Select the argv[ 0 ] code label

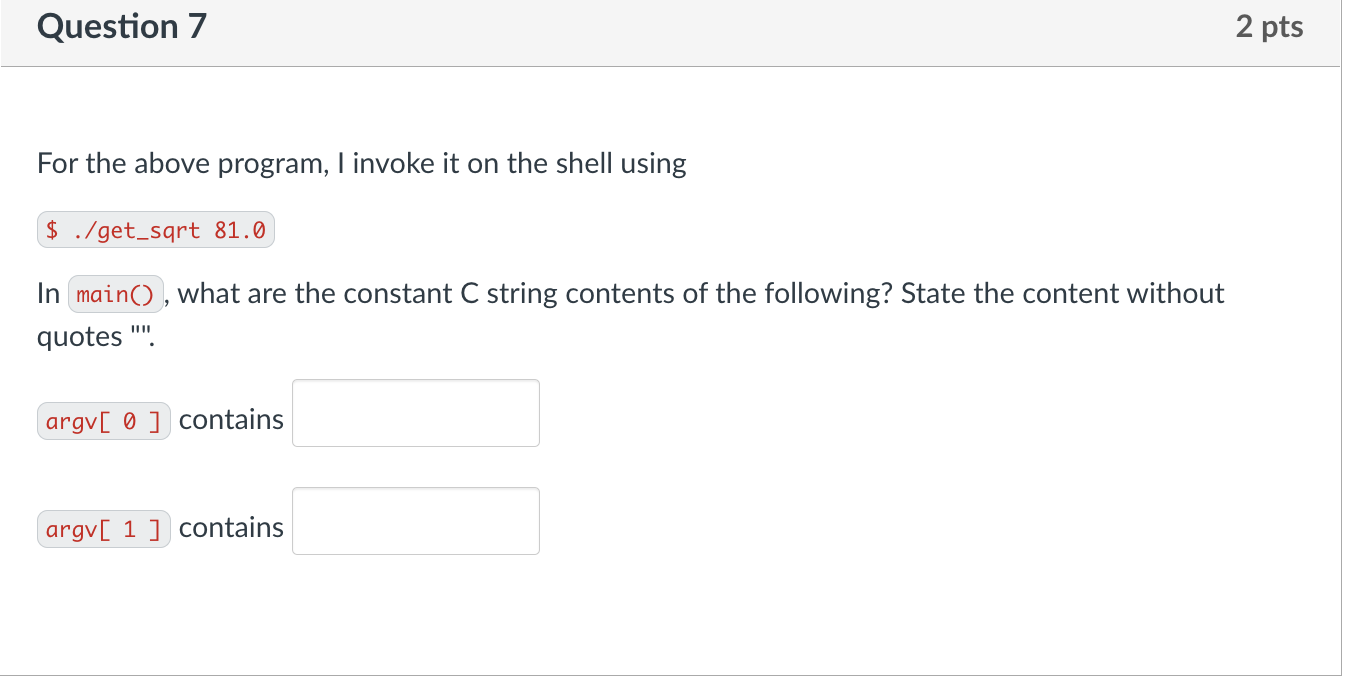click(103, 420)
